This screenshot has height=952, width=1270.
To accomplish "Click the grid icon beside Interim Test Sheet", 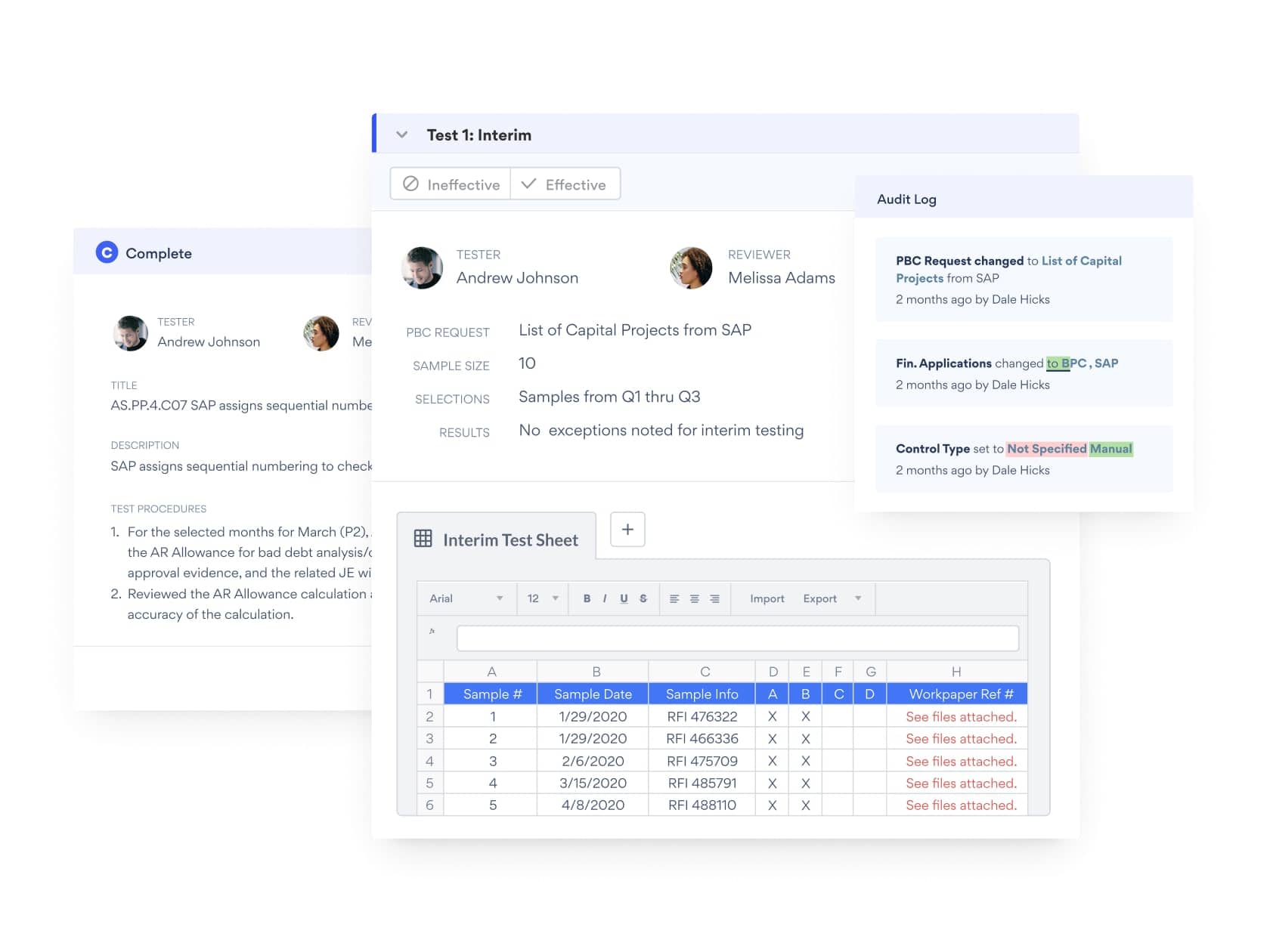I will point(423,539).
